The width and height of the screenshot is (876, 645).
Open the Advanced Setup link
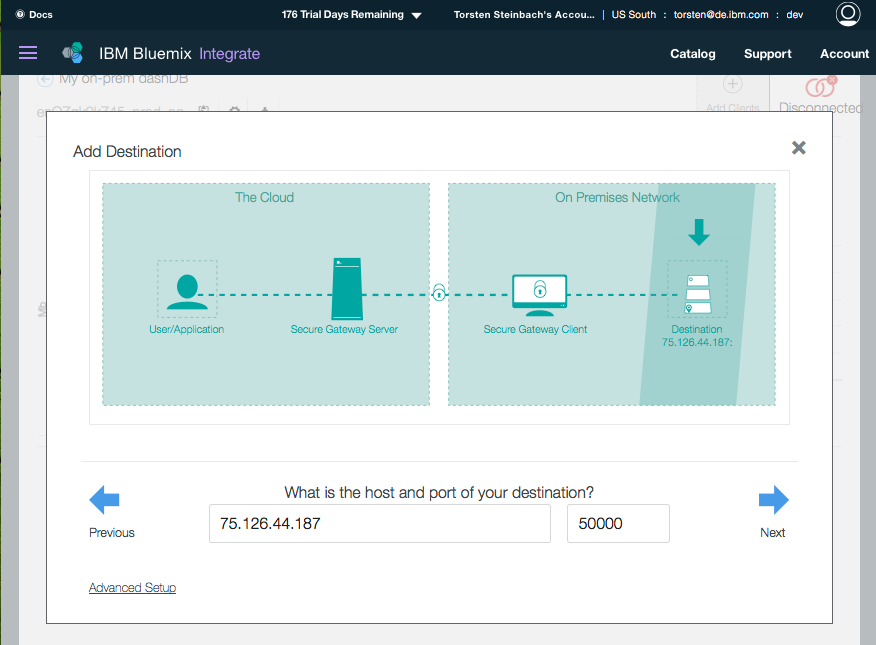(132, 587)
